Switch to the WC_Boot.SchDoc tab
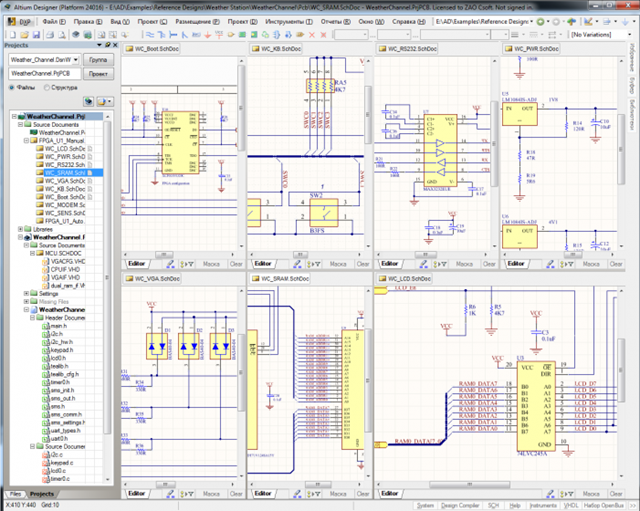 pyautogui.click(x=152, y=49)
